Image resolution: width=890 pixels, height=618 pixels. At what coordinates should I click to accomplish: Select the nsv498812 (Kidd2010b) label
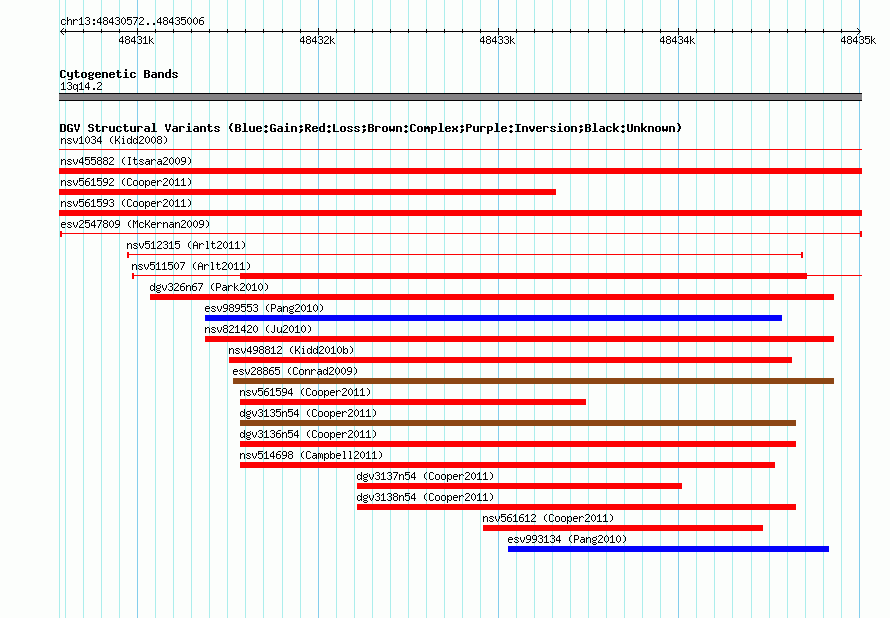coord(291,350)
